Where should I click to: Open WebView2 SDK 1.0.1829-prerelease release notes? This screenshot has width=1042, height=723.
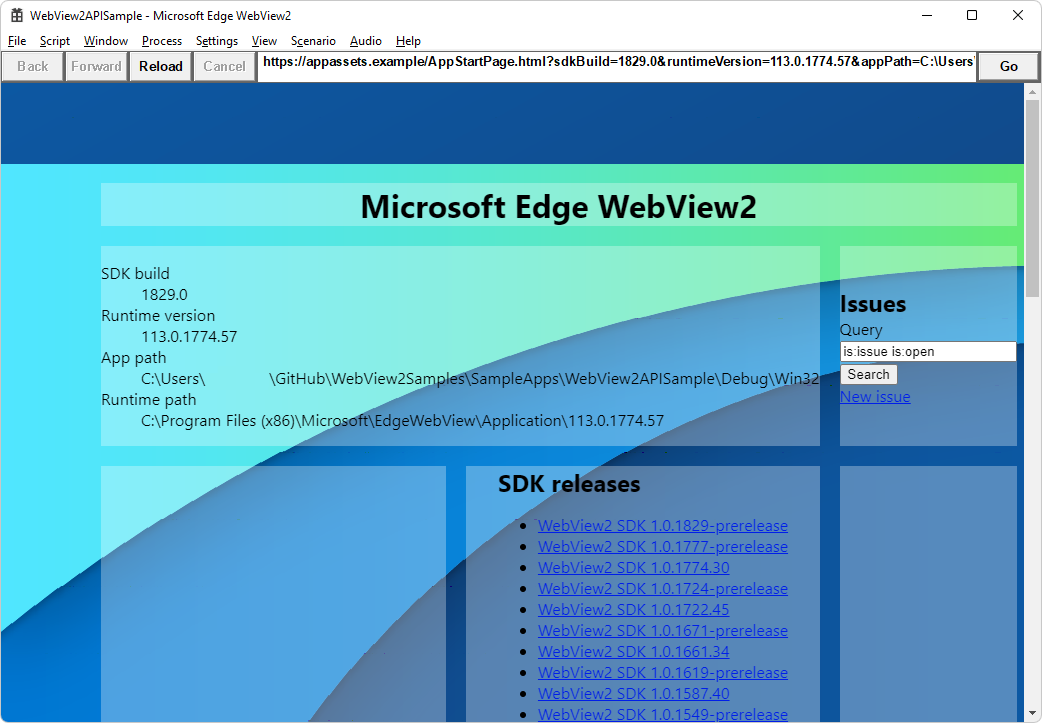663,525
